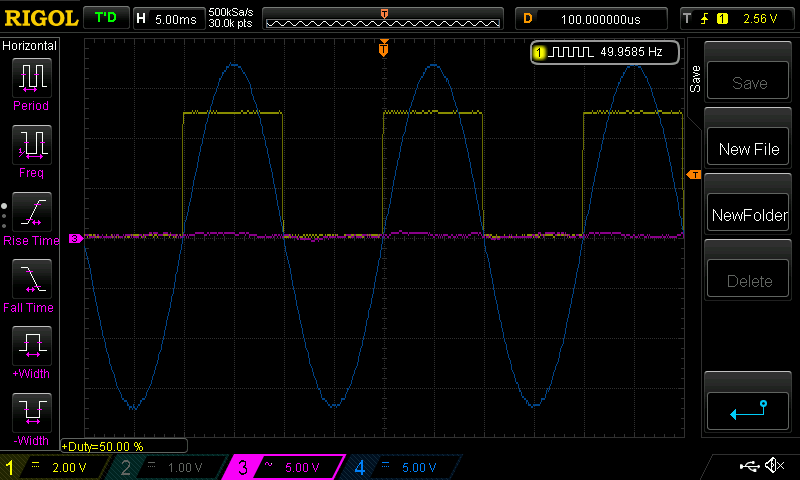Click the speaker mute icon

(773, 466)
